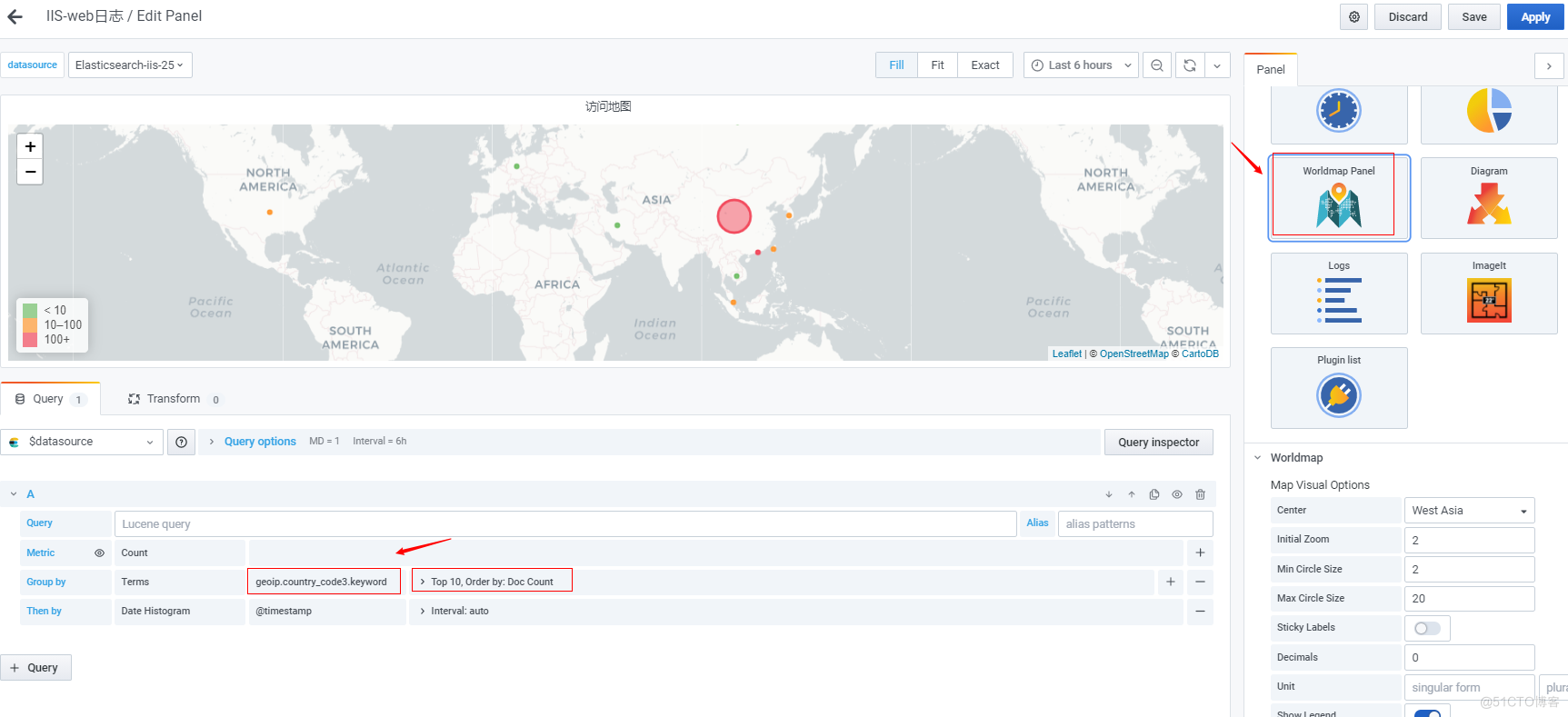Click the Count metric type
The image size is (1568, 717).
[x=179, y=553]
